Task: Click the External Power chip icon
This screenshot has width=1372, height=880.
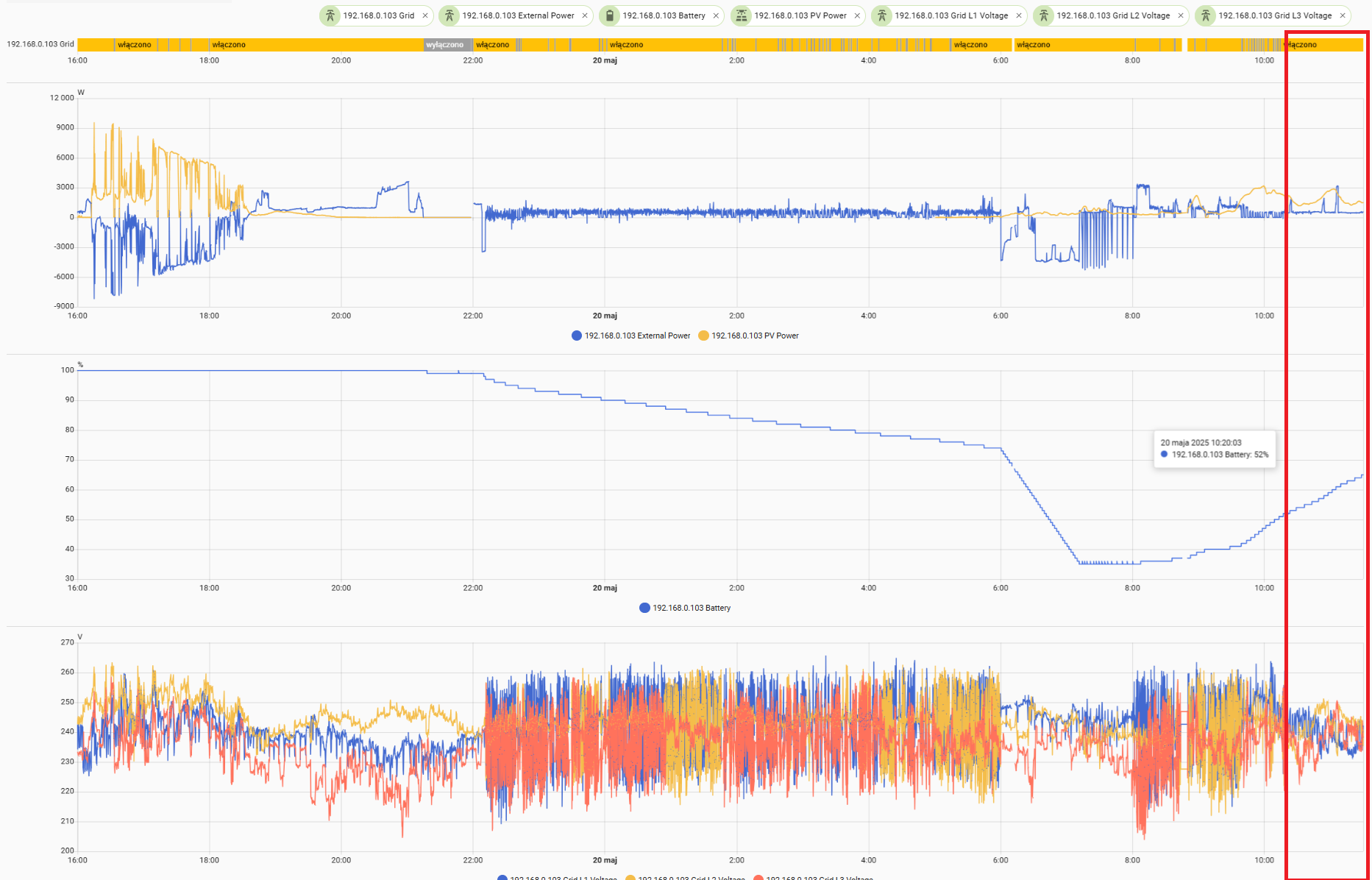Action: coord(449,15)
